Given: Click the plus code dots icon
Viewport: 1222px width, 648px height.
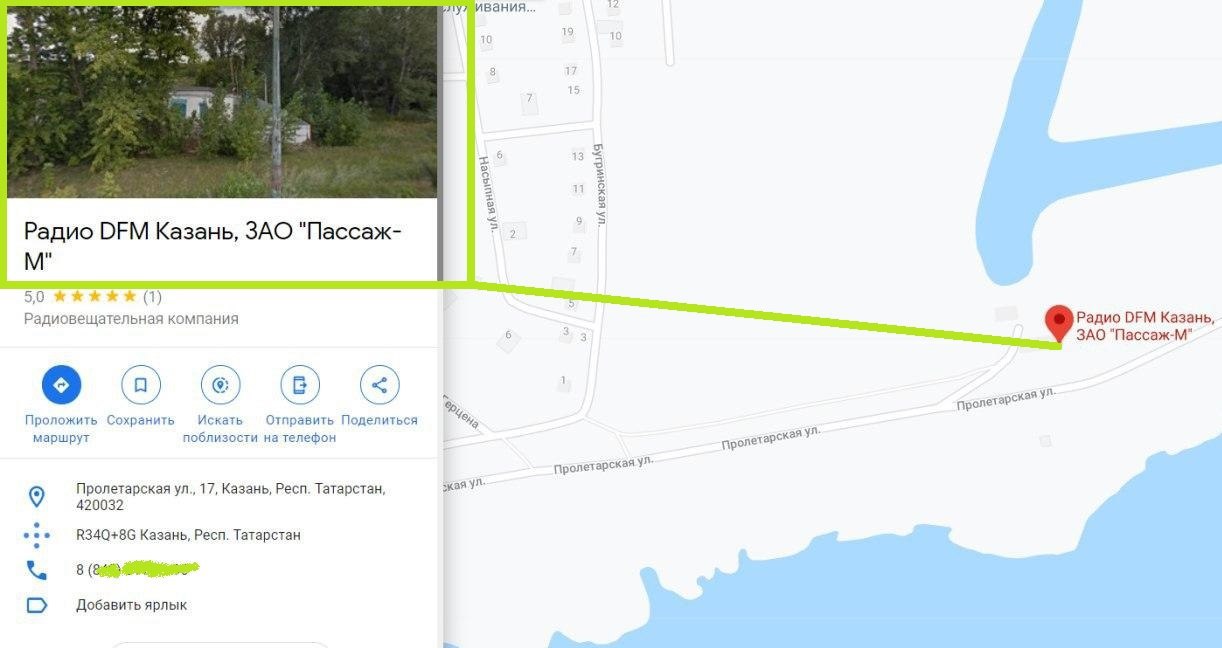Looking at the screenshot, I should 37,535.
